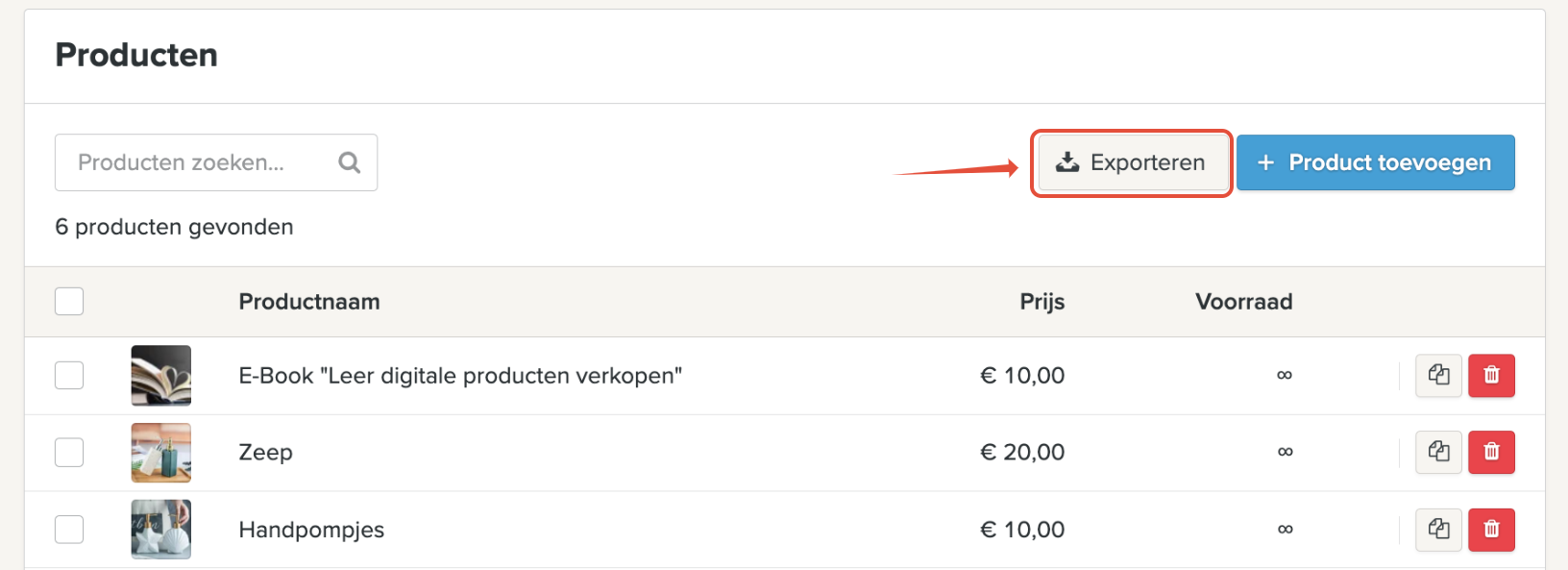Duplicate the E-Book product
This screenshot has height=570, width=1568.
(1438, 375)
